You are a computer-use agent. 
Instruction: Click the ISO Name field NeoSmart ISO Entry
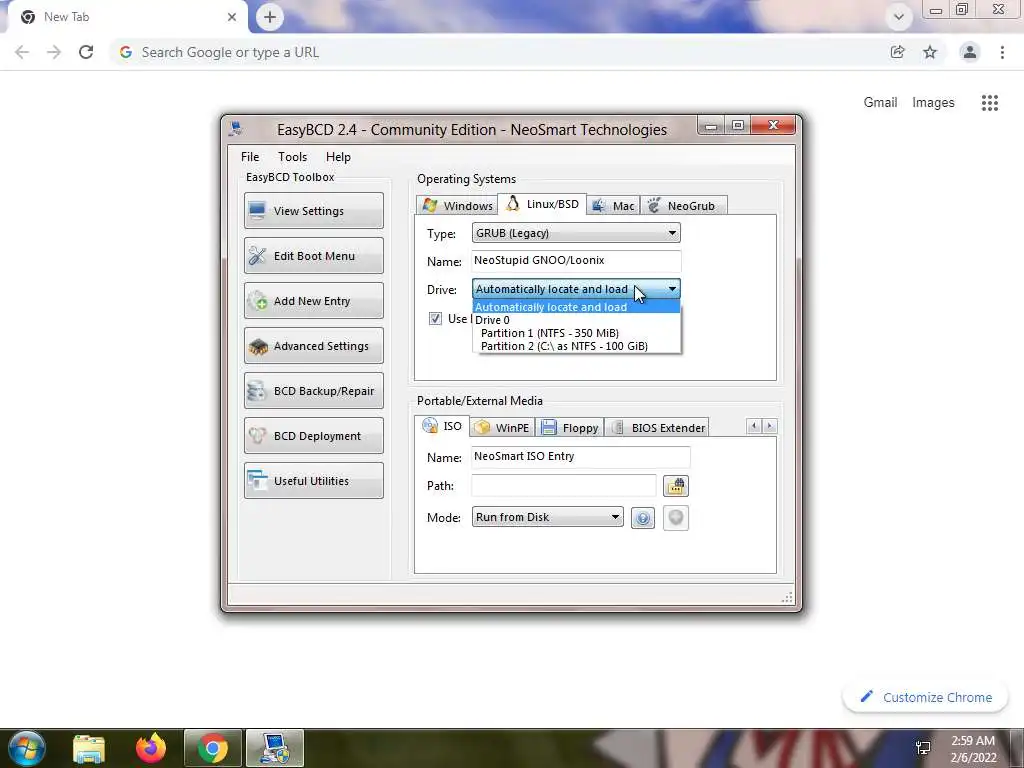[581, 456]
